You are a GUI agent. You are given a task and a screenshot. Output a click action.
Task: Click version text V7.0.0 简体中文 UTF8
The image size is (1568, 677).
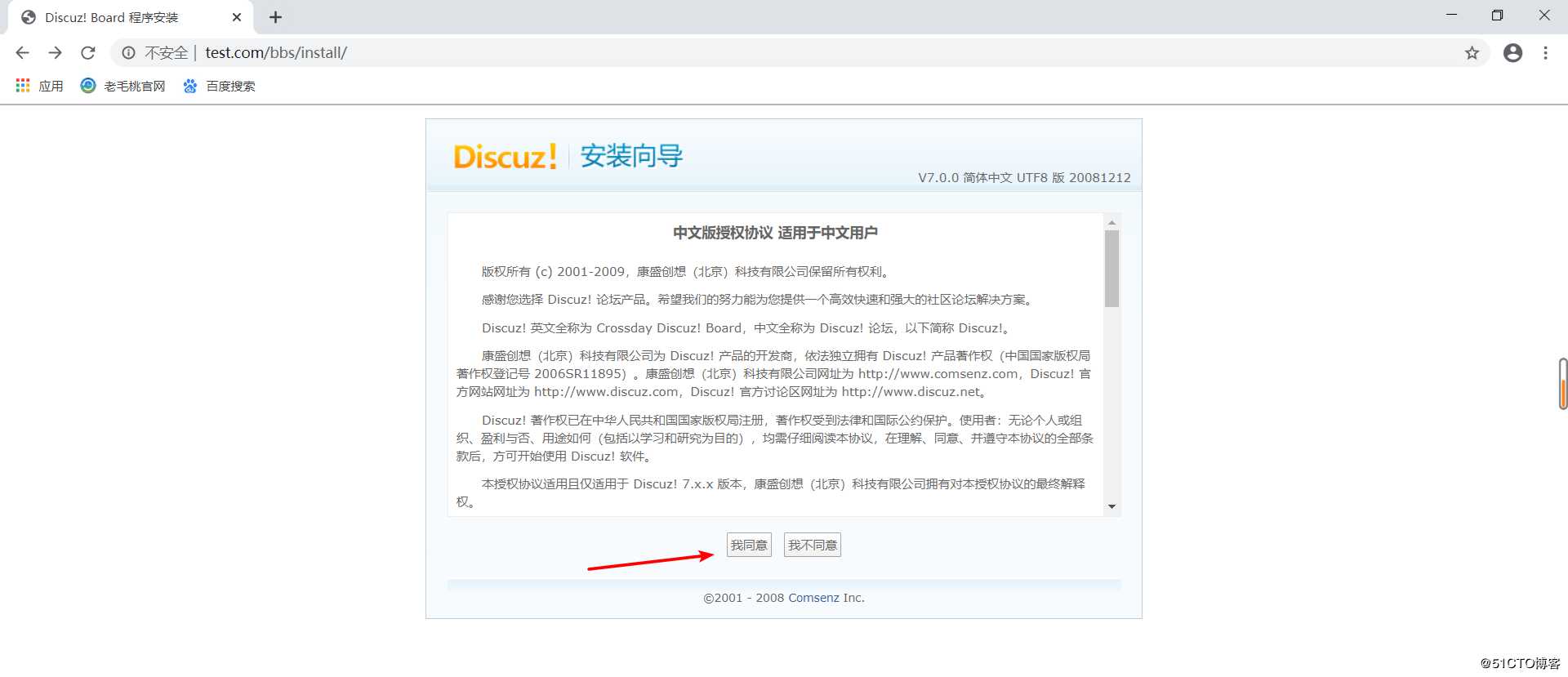(1024, 178)
